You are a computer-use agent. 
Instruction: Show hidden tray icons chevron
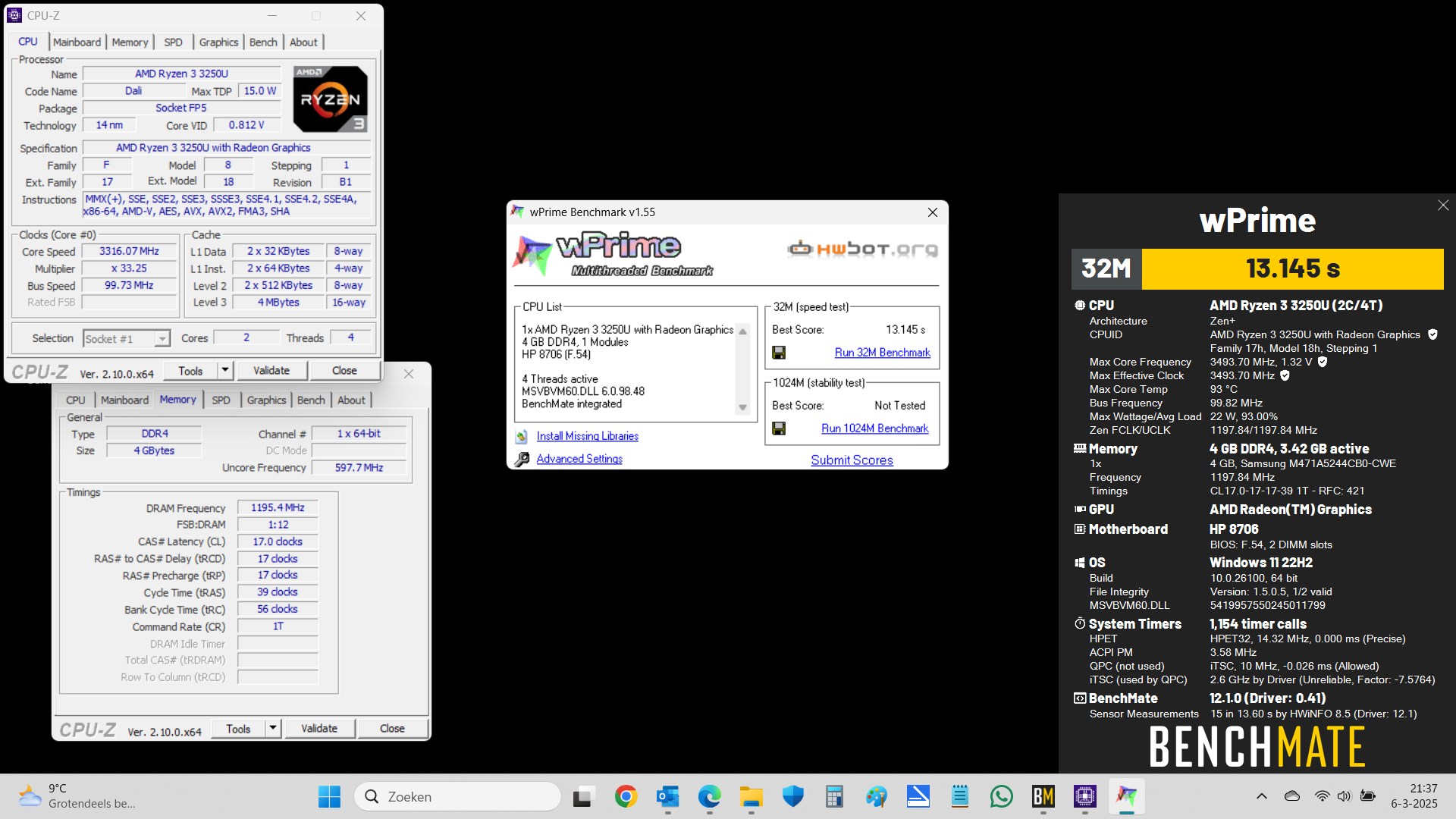pos(1262,796)
